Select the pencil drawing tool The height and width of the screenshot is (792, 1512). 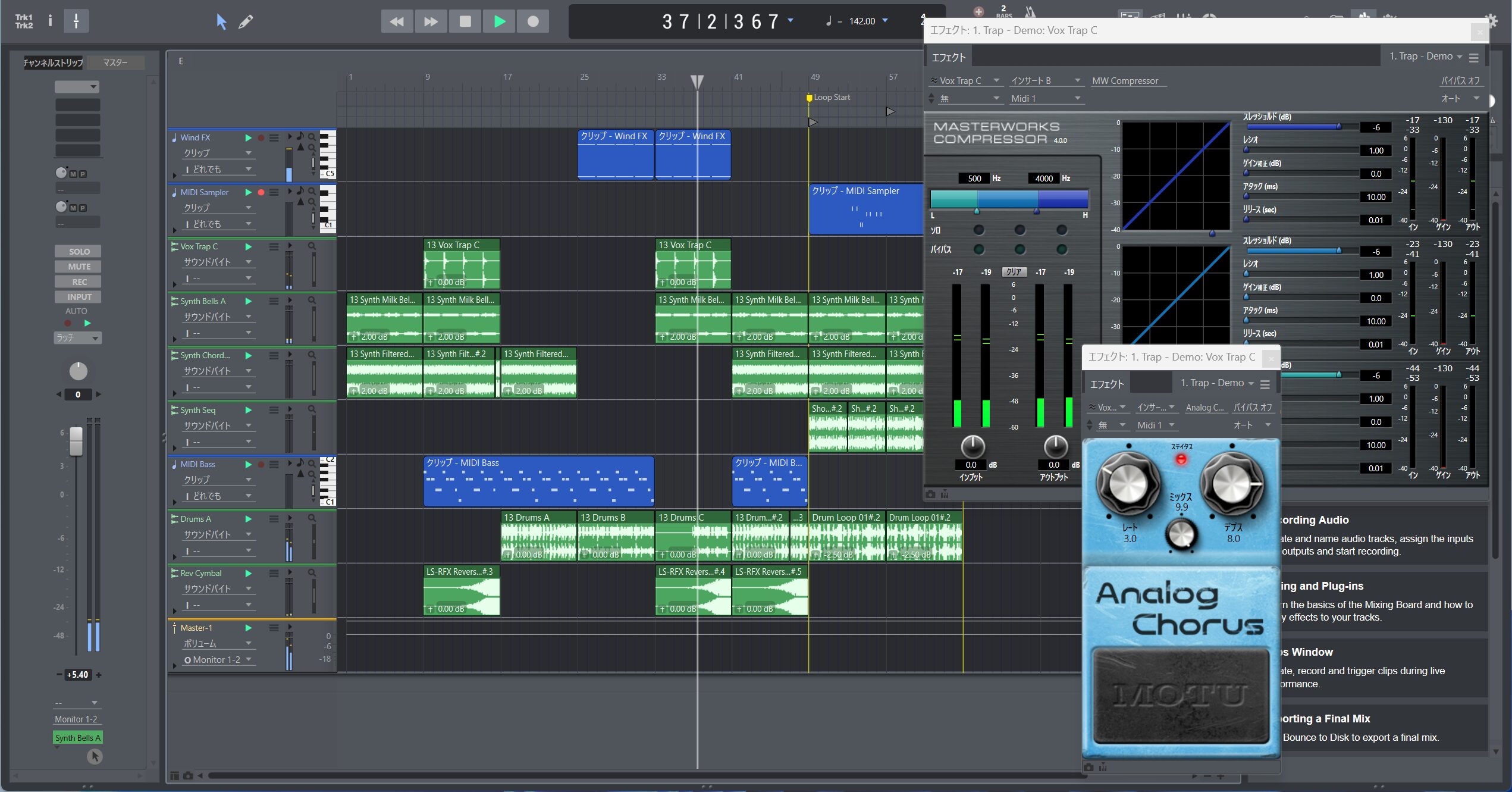tap(246, 22)
